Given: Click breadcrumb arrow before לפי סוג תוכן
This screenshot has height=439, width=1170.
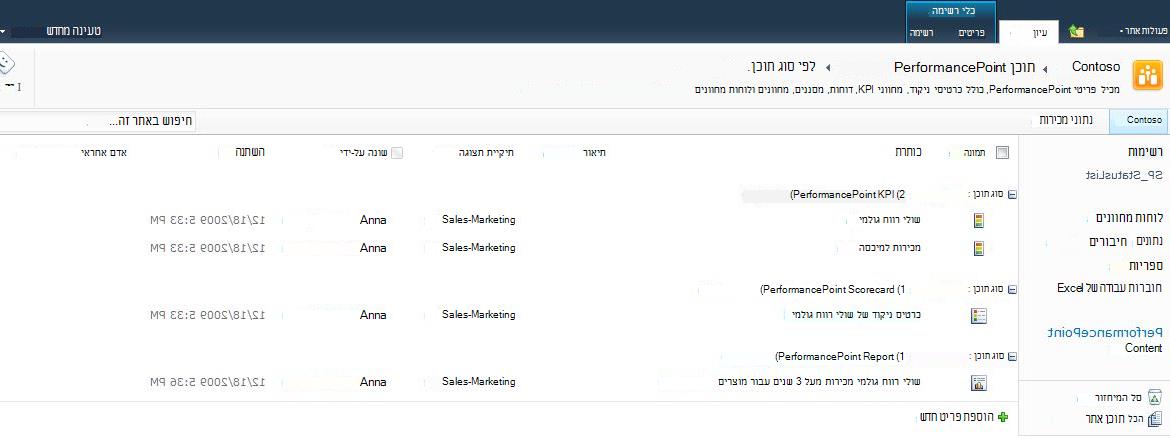Looking at the screenshot, I should click(828, 69).
